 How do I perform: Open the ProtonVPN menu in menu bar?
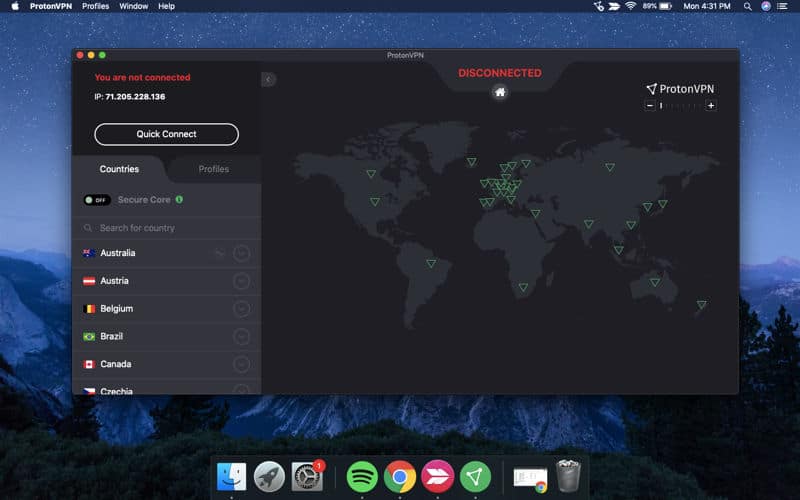coord(51,6)
